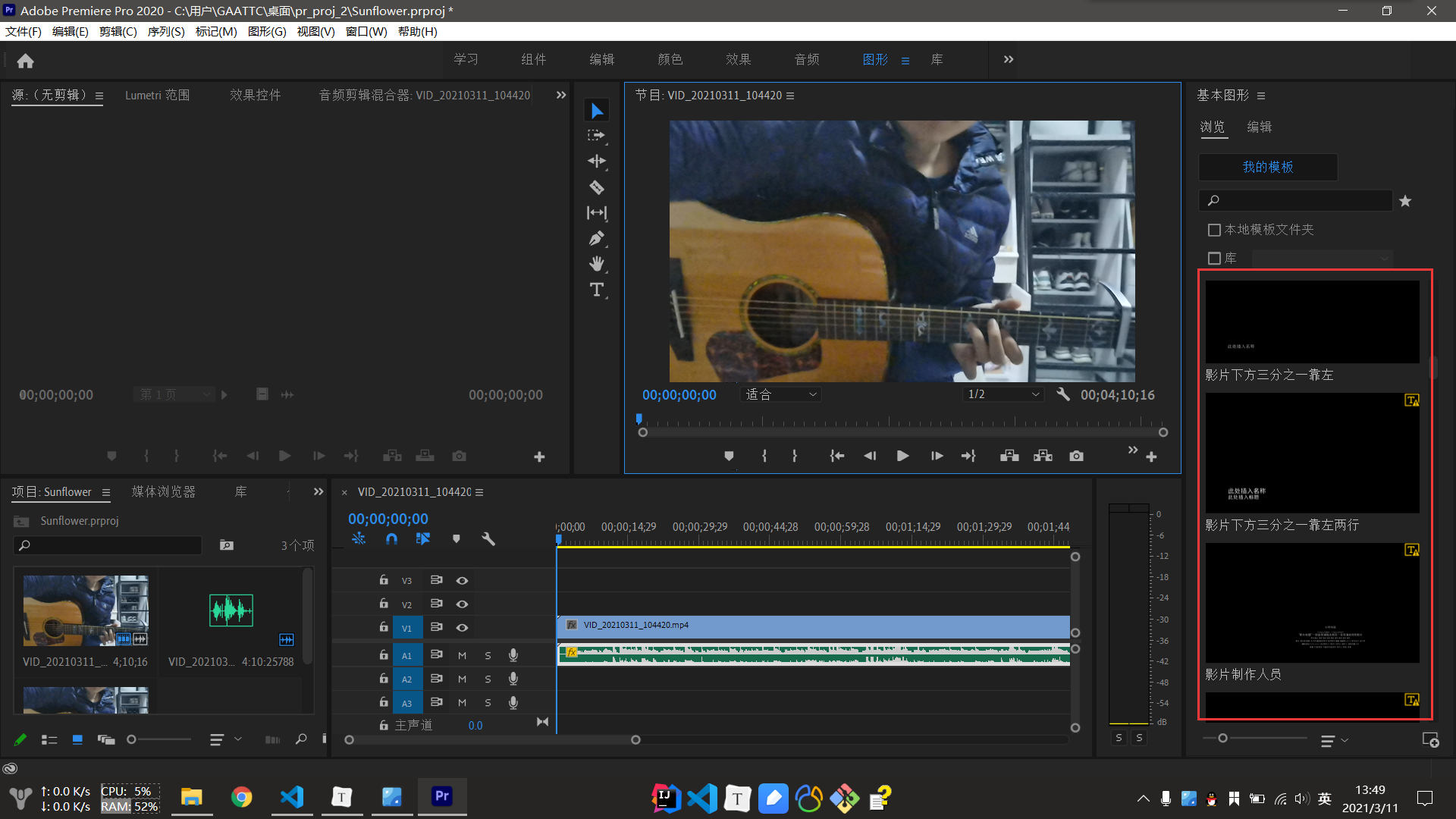Open the playback resolution 1/2 dropdown
The width and height of the screenshot is (1456, 819).
pos(1003,394)
